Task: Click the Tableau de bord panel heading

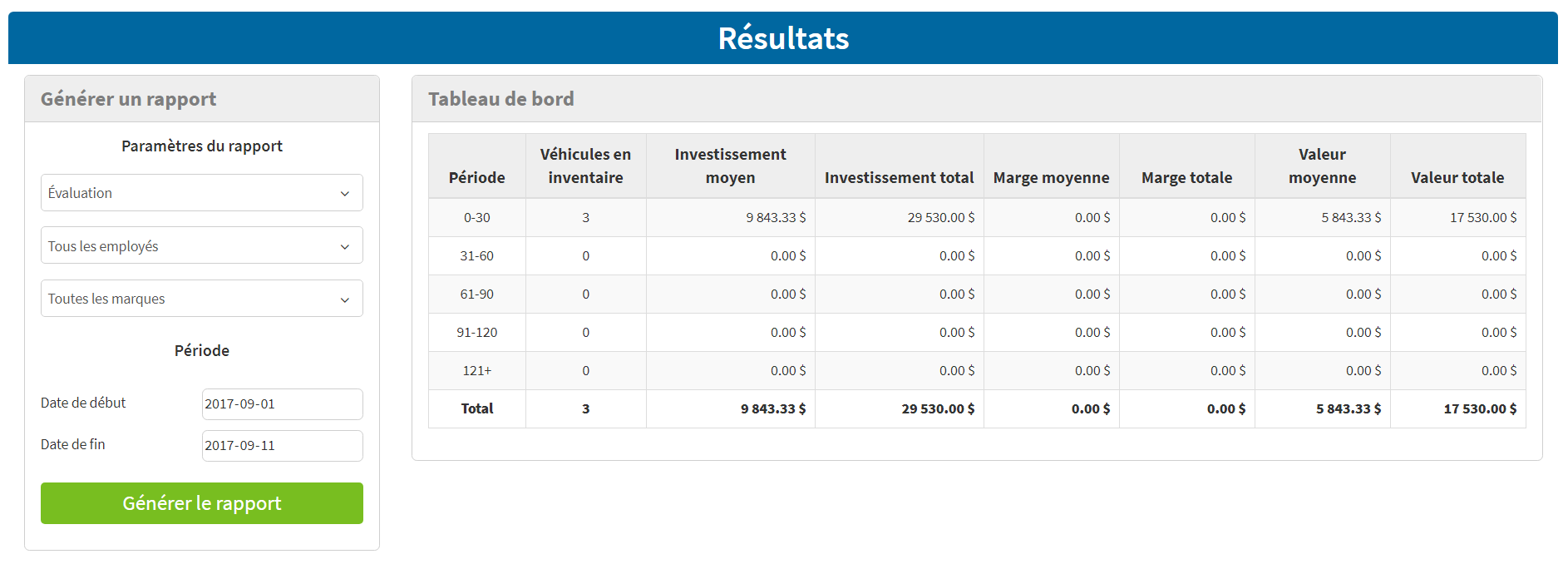Action: click(x=500, y=99)
